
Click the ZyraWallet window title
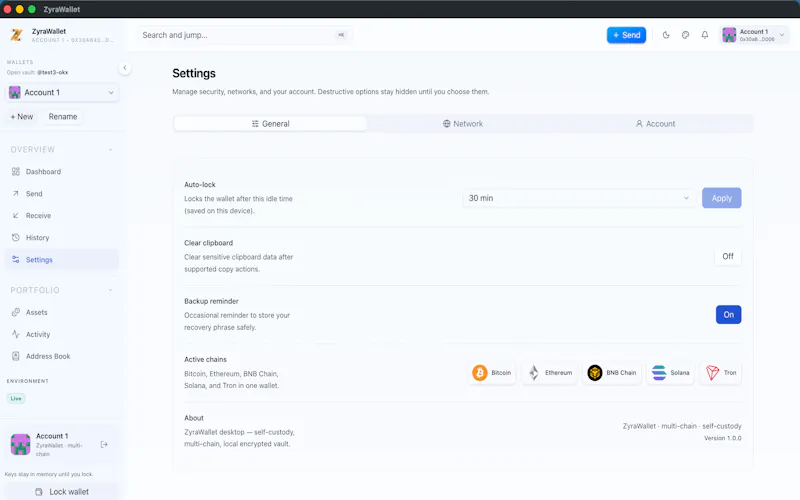(x=62, y=9)
